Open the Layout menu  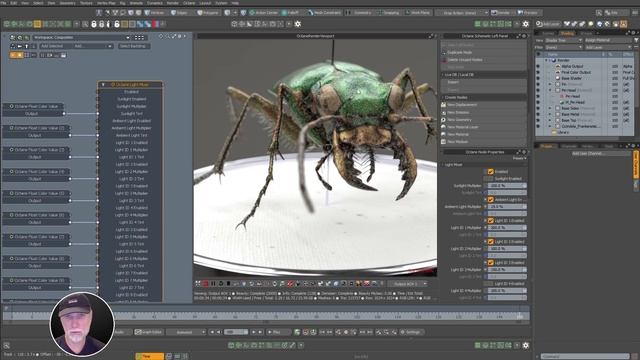click(x=205, y=3)
